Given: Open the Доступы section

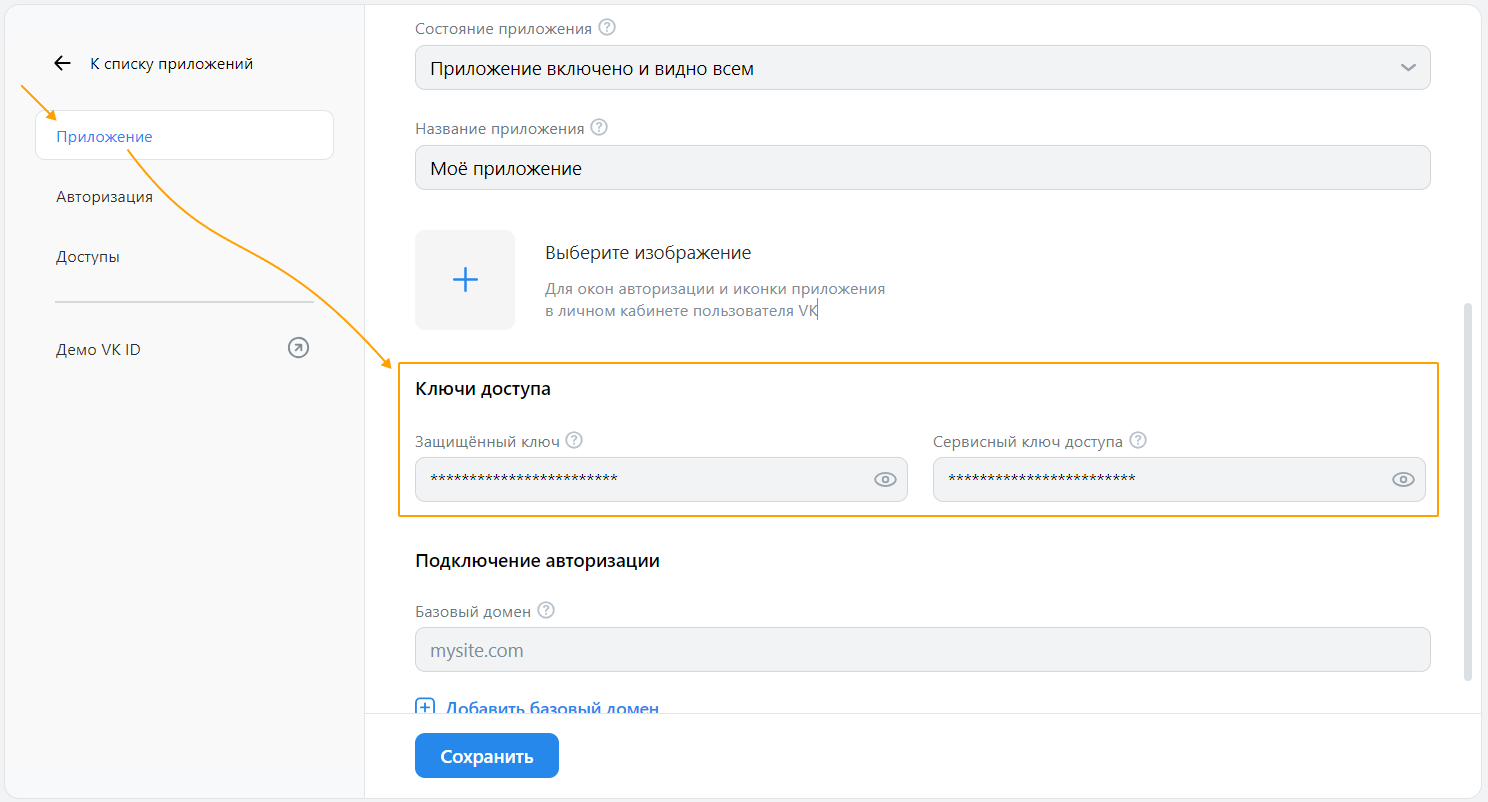Looking at the screenshot, I should click(87, 256).
